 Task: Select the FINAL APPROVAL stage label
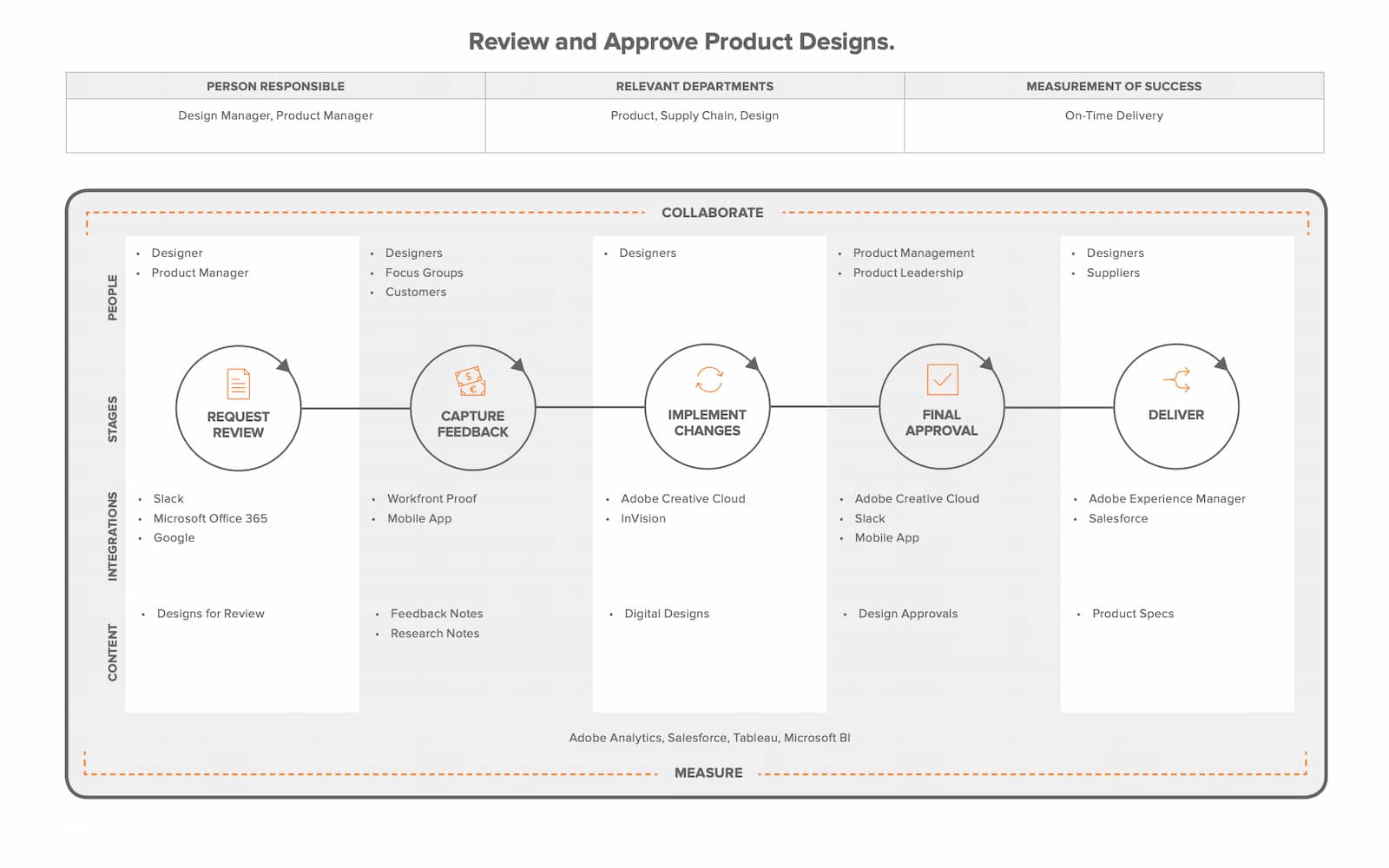[x=941, y=423]
